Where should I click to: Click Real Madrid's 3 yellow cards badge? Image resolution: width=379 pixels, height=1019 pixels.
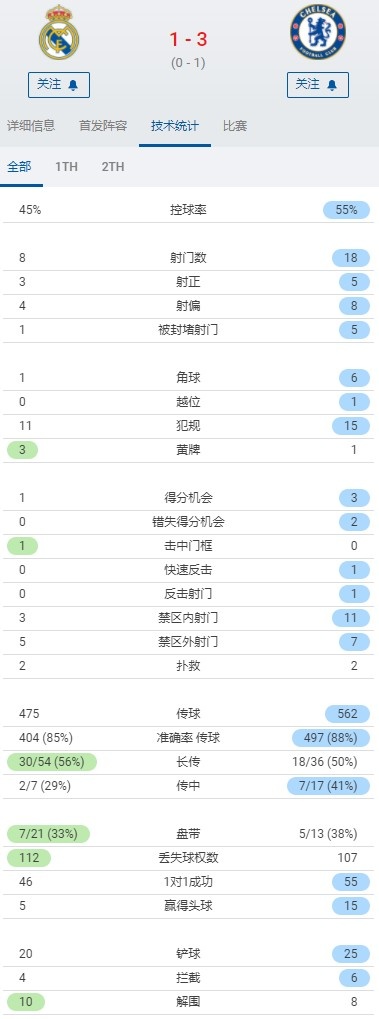point(23,450)
